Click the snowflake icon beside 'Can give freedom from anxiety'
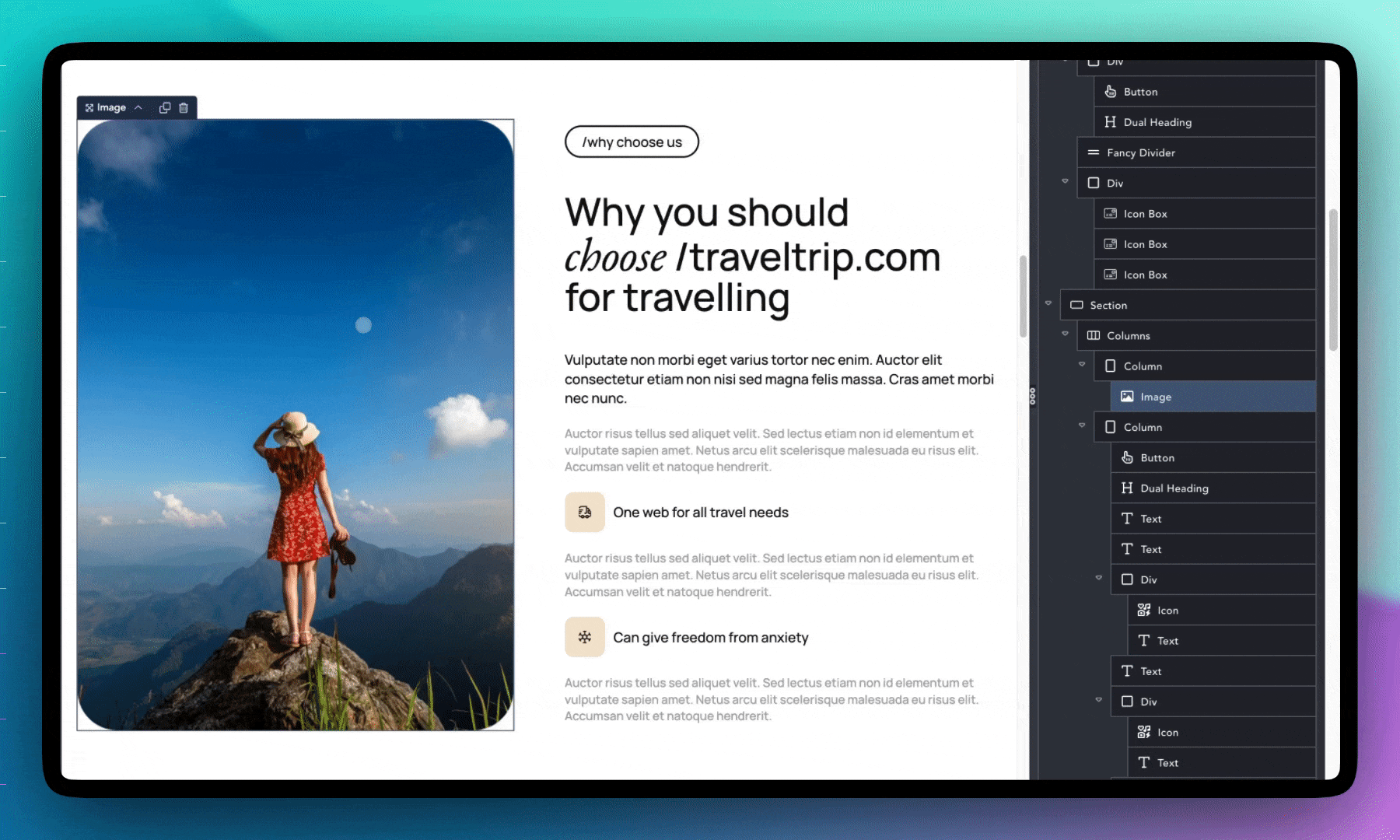1400x840 pixels. (x=585, y=637)
